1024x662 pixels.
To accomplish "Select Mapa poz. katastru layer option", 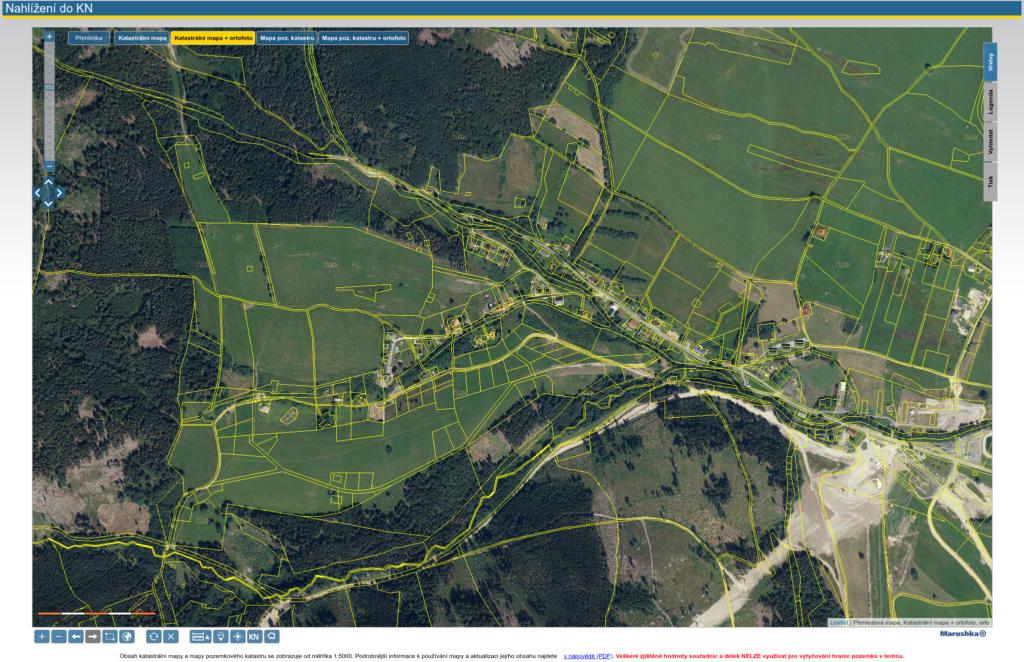I will coord(287,38).
